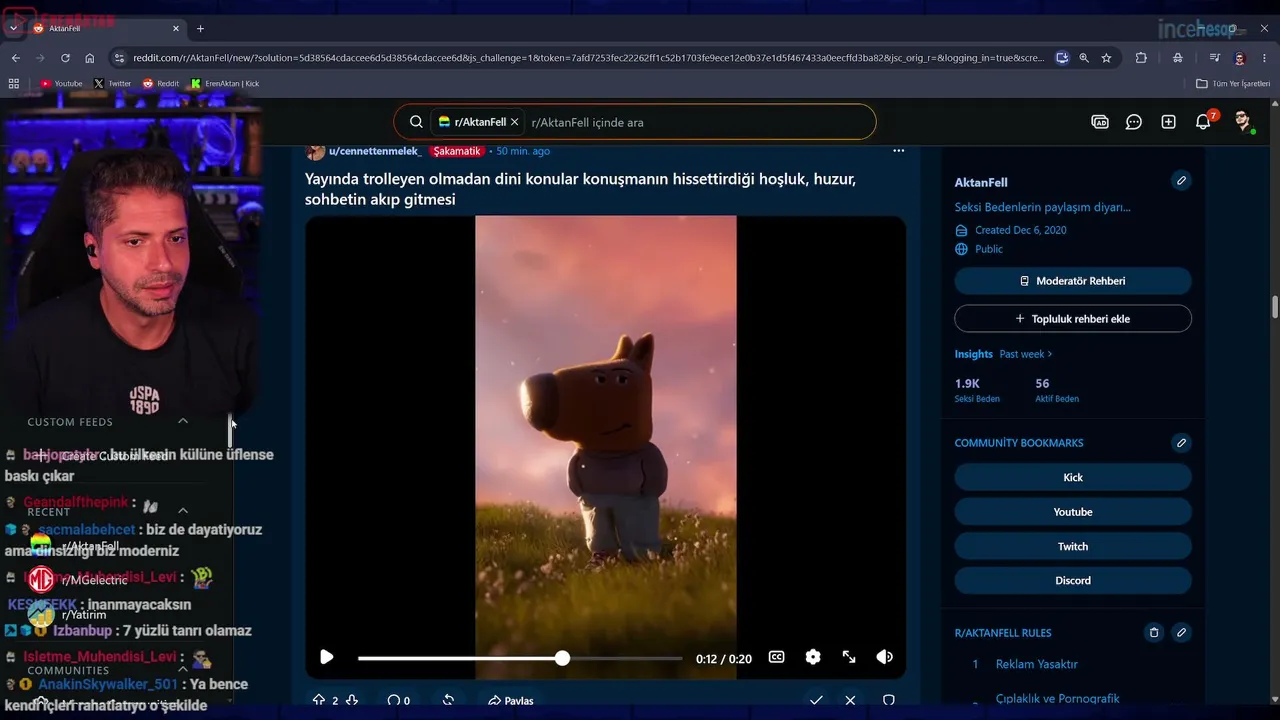Open the moderator shield icon on post
The height and width of the screenshot is (720, 1280).
[888, 700]
